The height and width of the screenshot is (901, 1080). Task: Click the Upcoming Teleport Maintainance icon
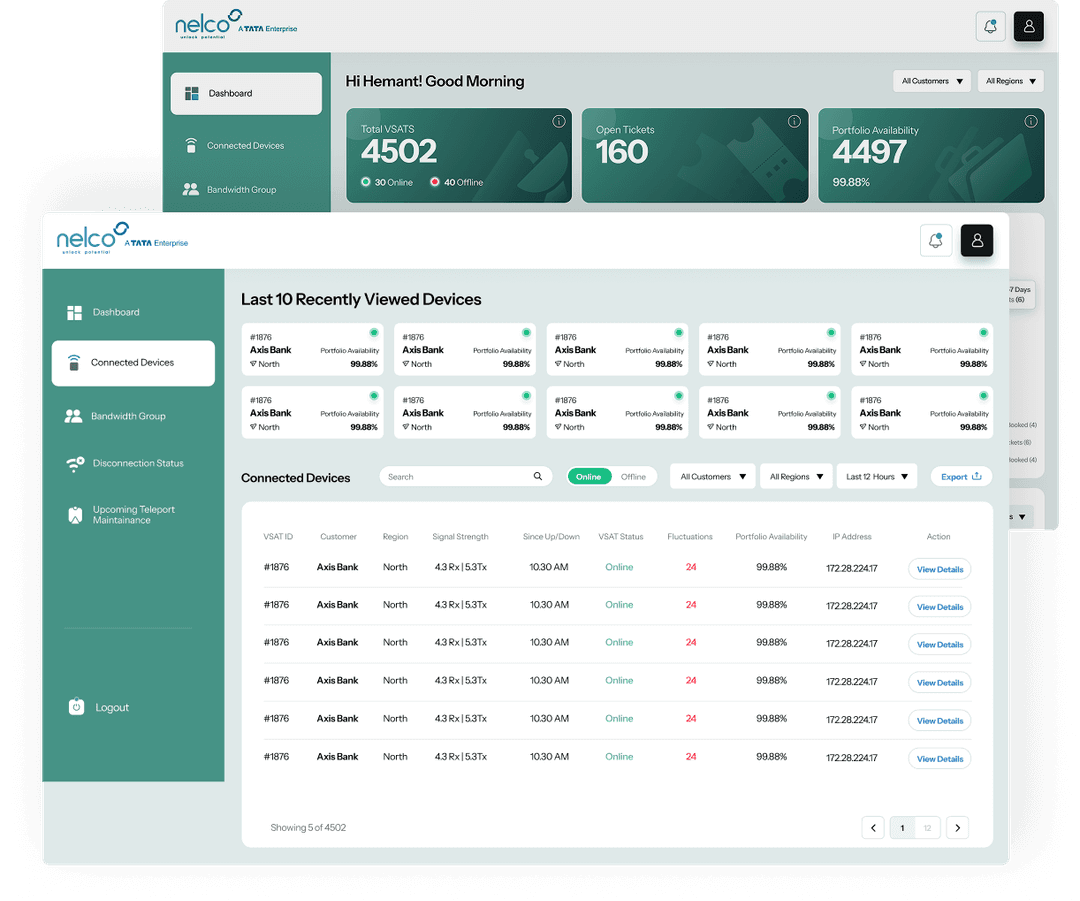[x=75, y=515]
